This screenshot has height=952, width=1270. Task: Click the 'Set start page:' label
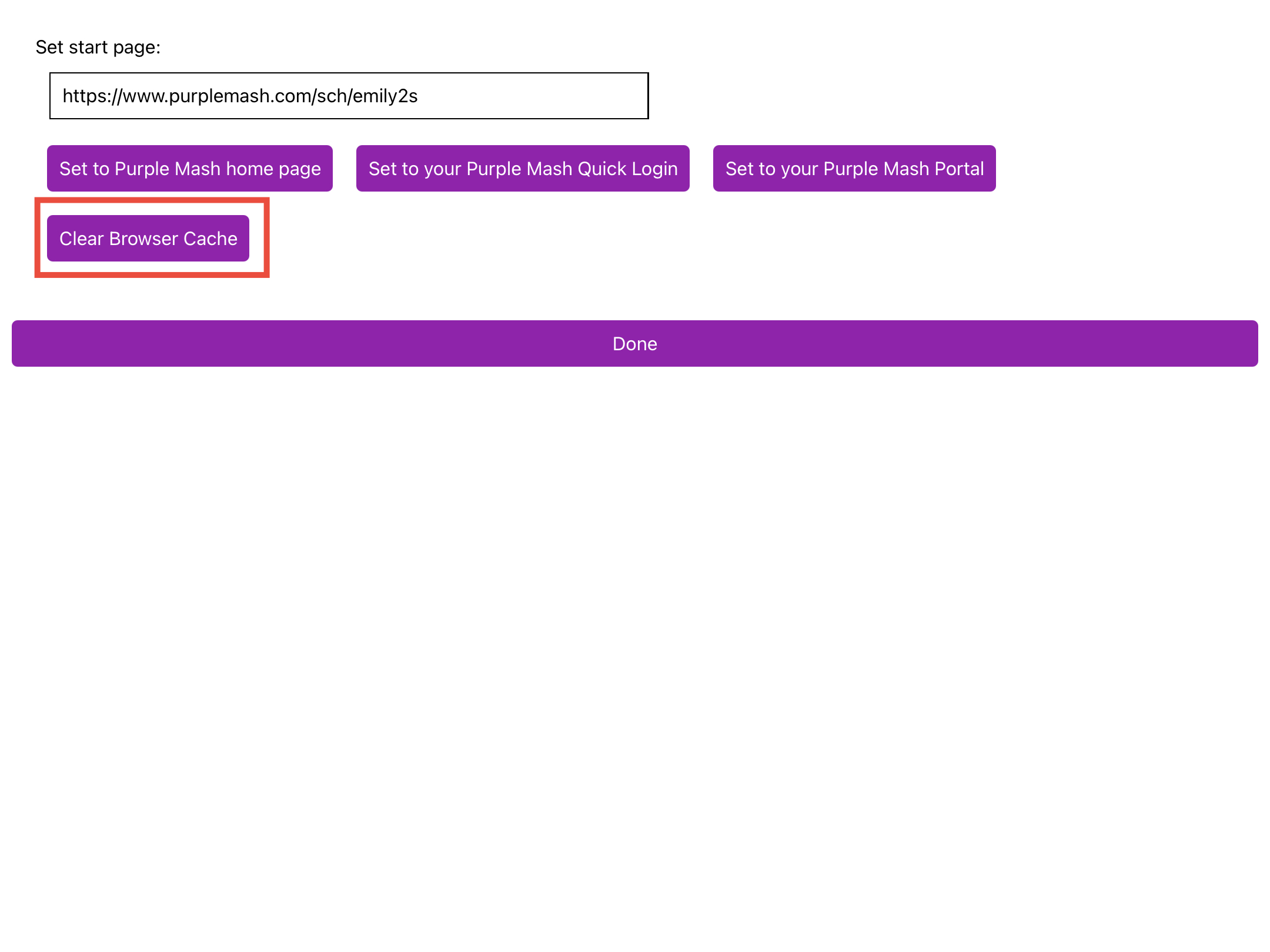[x=98, y=47]
